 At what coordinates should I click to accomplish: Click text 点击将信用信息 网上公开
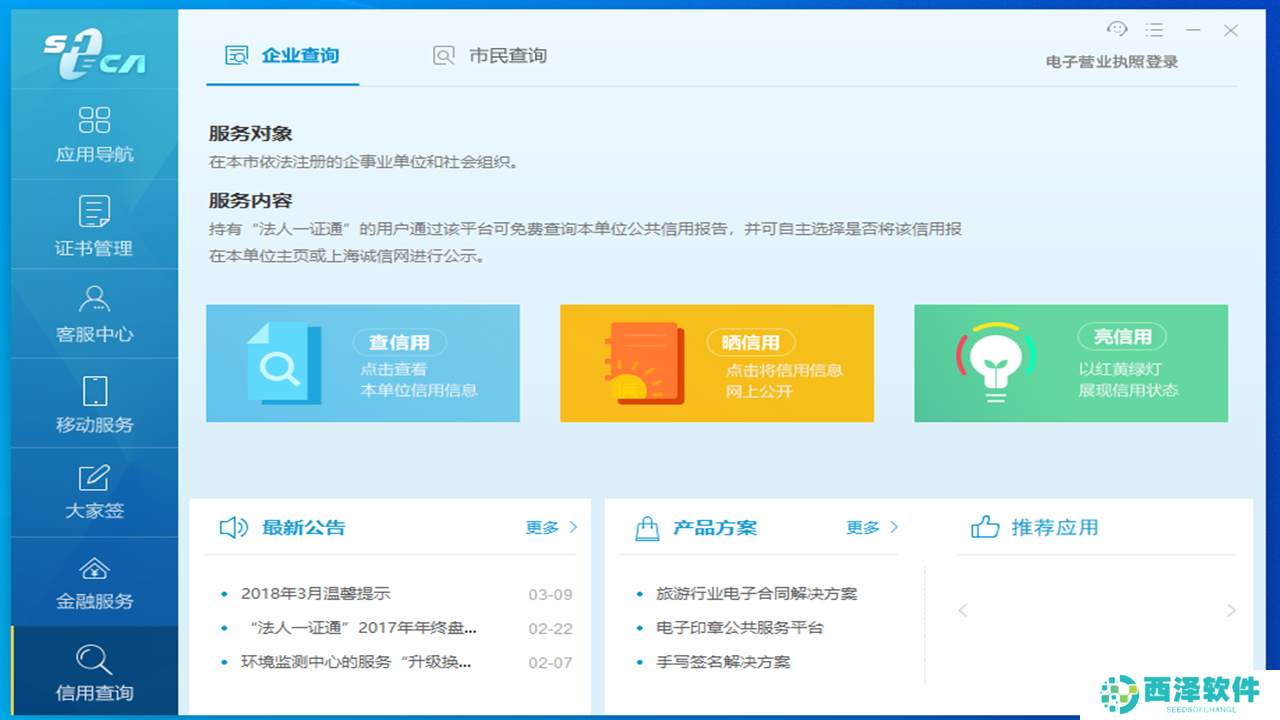click(784, 381)
